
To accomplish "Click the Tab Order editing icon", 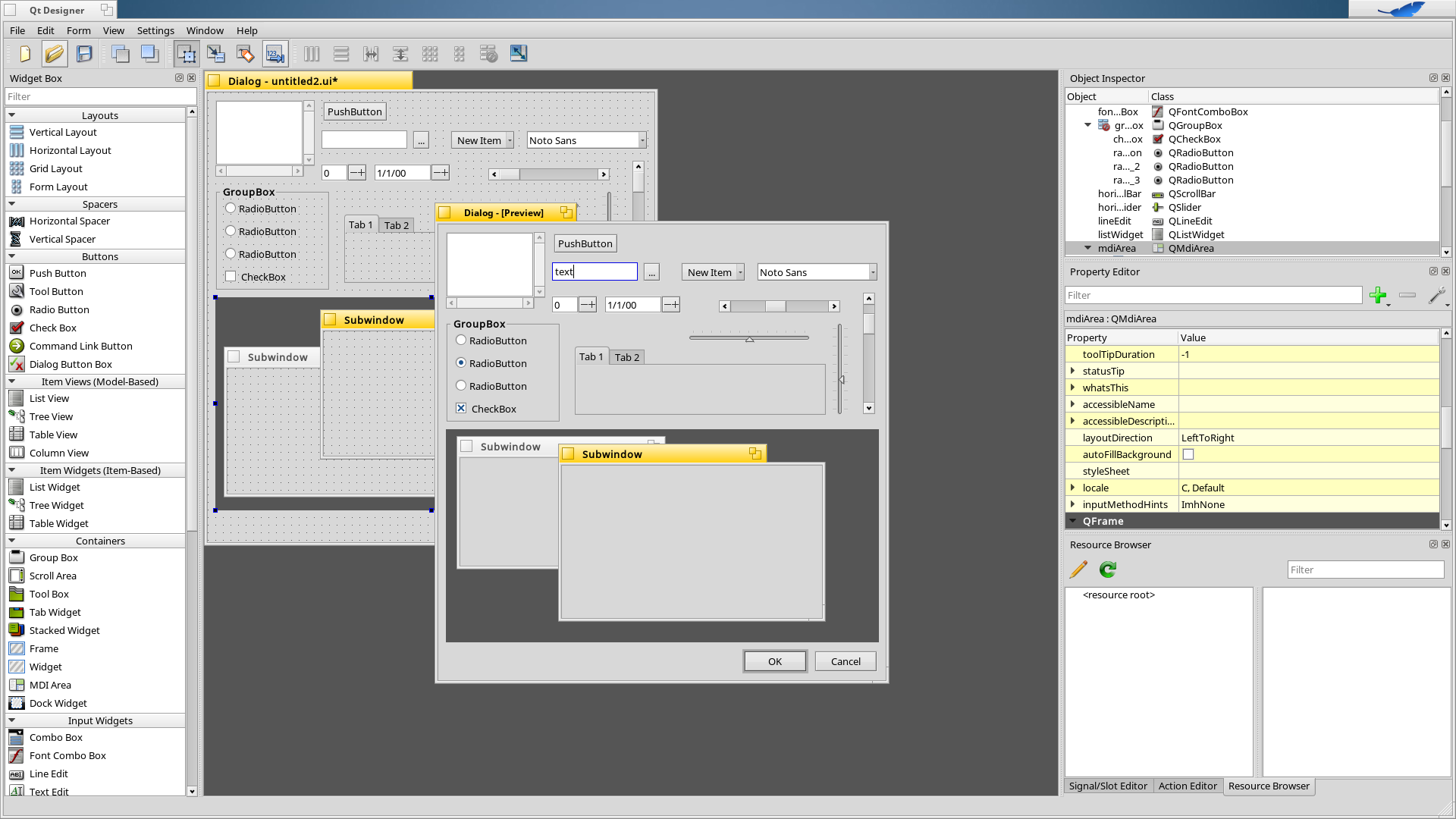I will (x=275, y=54).
